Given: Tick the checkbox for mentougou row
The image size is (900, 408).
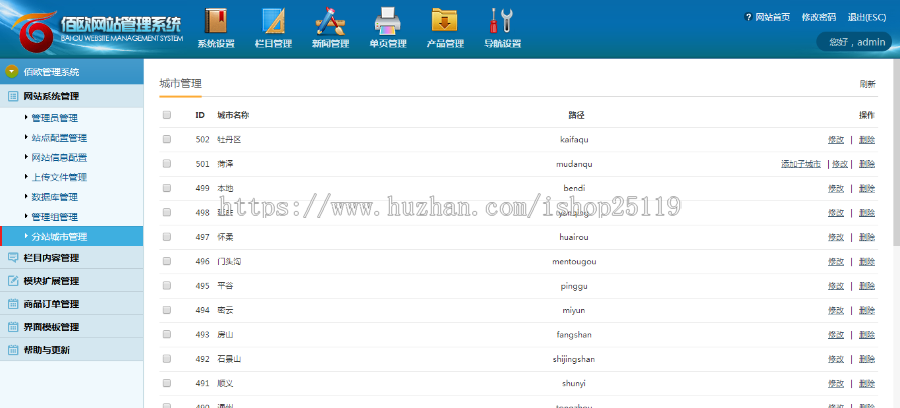Looking at the screenshot, I should click(167, 261).
